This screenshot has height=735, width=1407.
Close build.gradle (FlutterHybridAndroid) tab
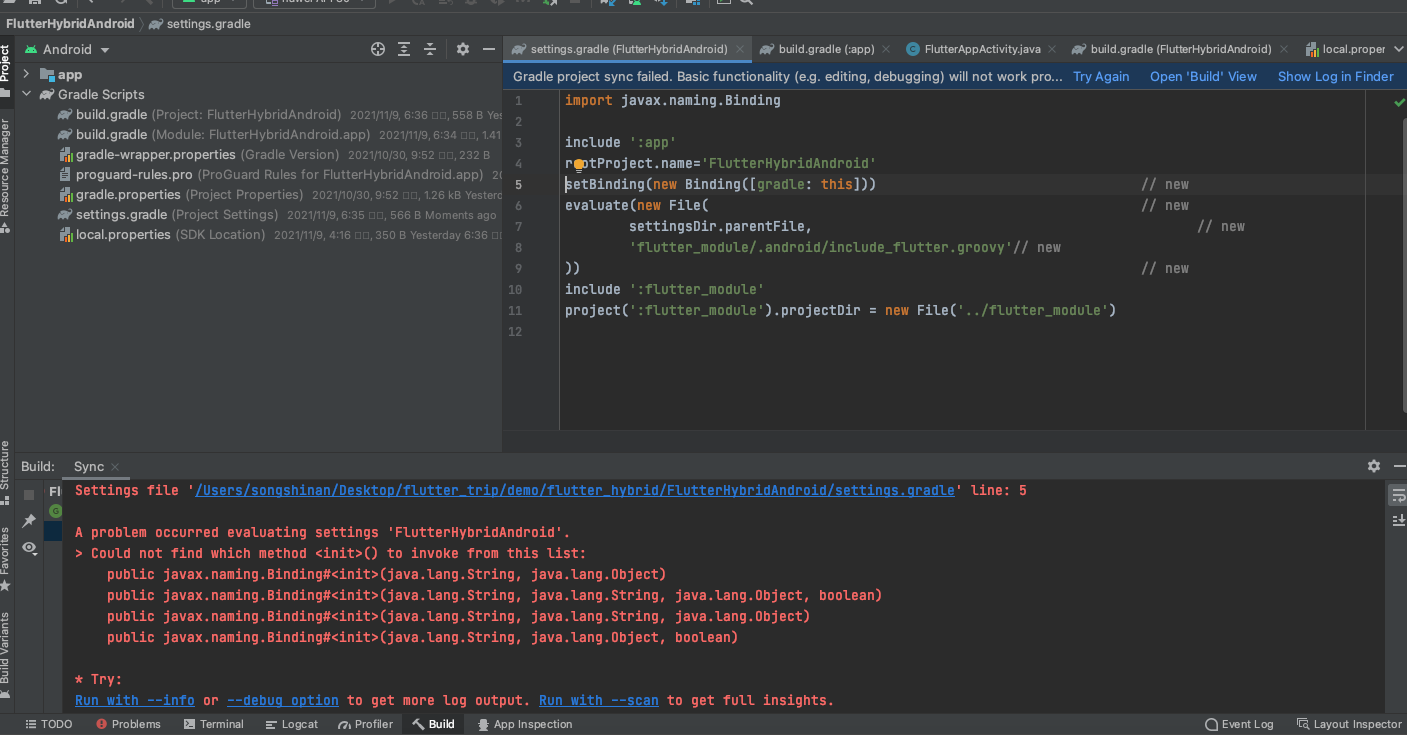pos(1283,49)
